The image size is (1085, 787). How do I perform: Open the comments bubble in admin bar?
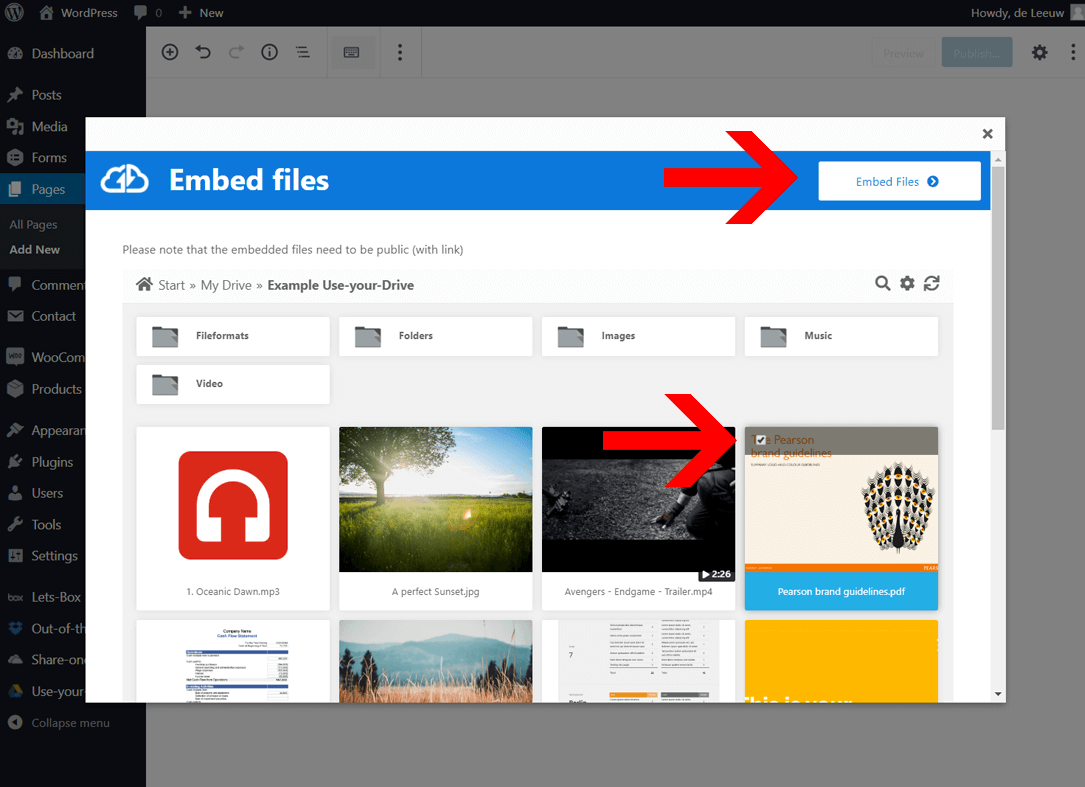148,12
